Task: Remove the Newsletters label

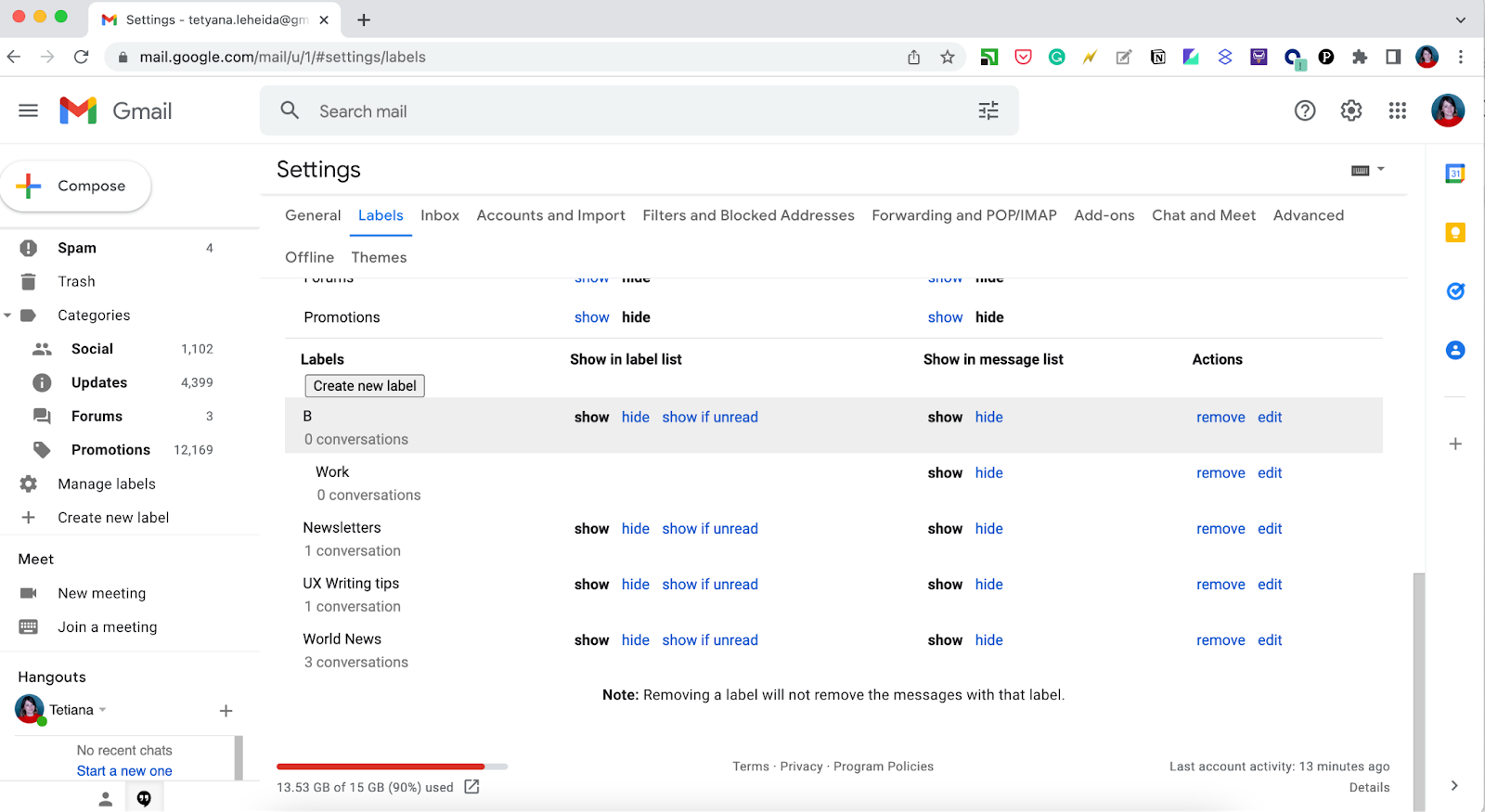Action: [x=1220, y=529]
